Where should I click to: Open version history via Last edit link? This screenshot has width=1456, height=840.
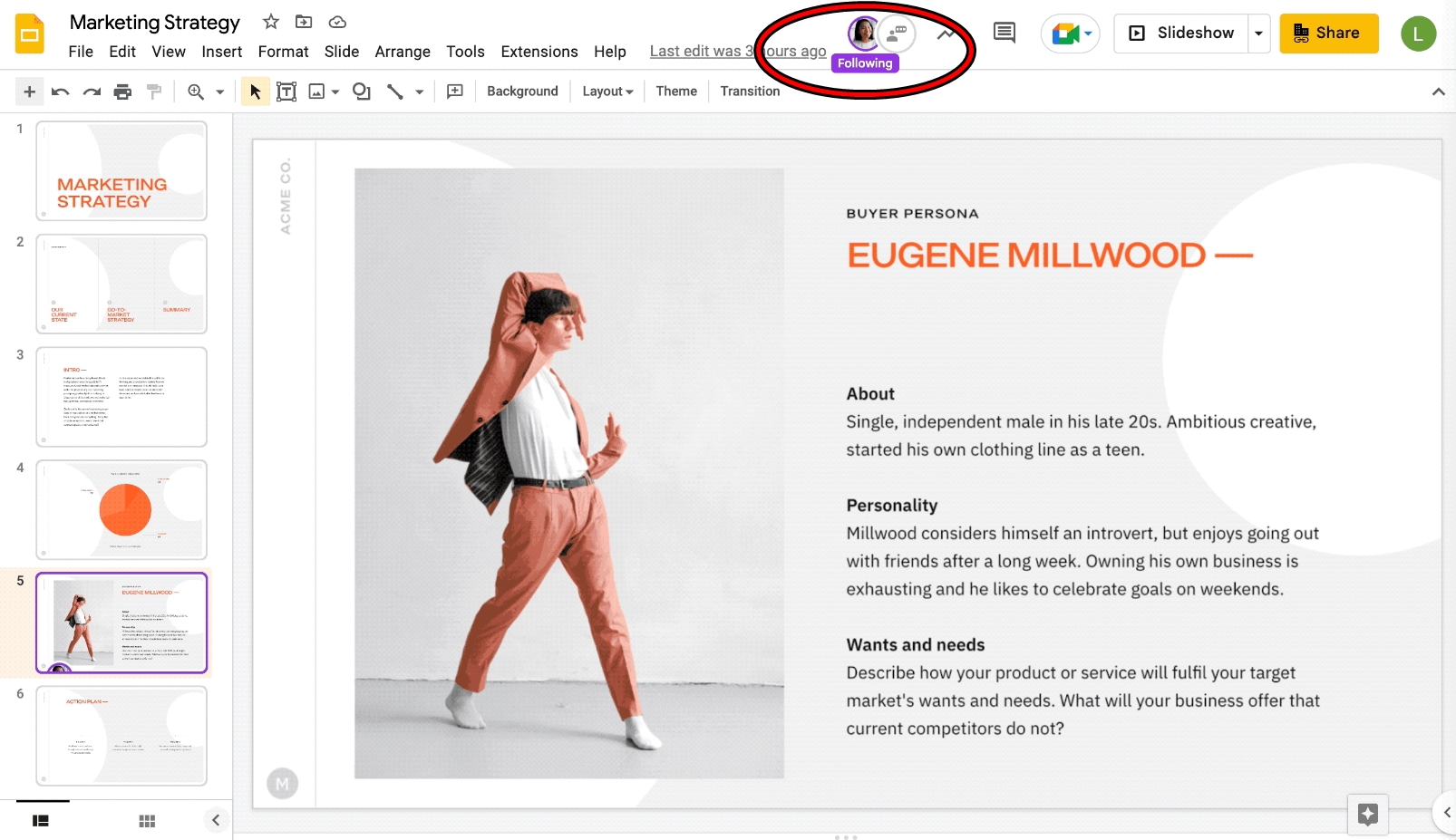tap(737, 51)
